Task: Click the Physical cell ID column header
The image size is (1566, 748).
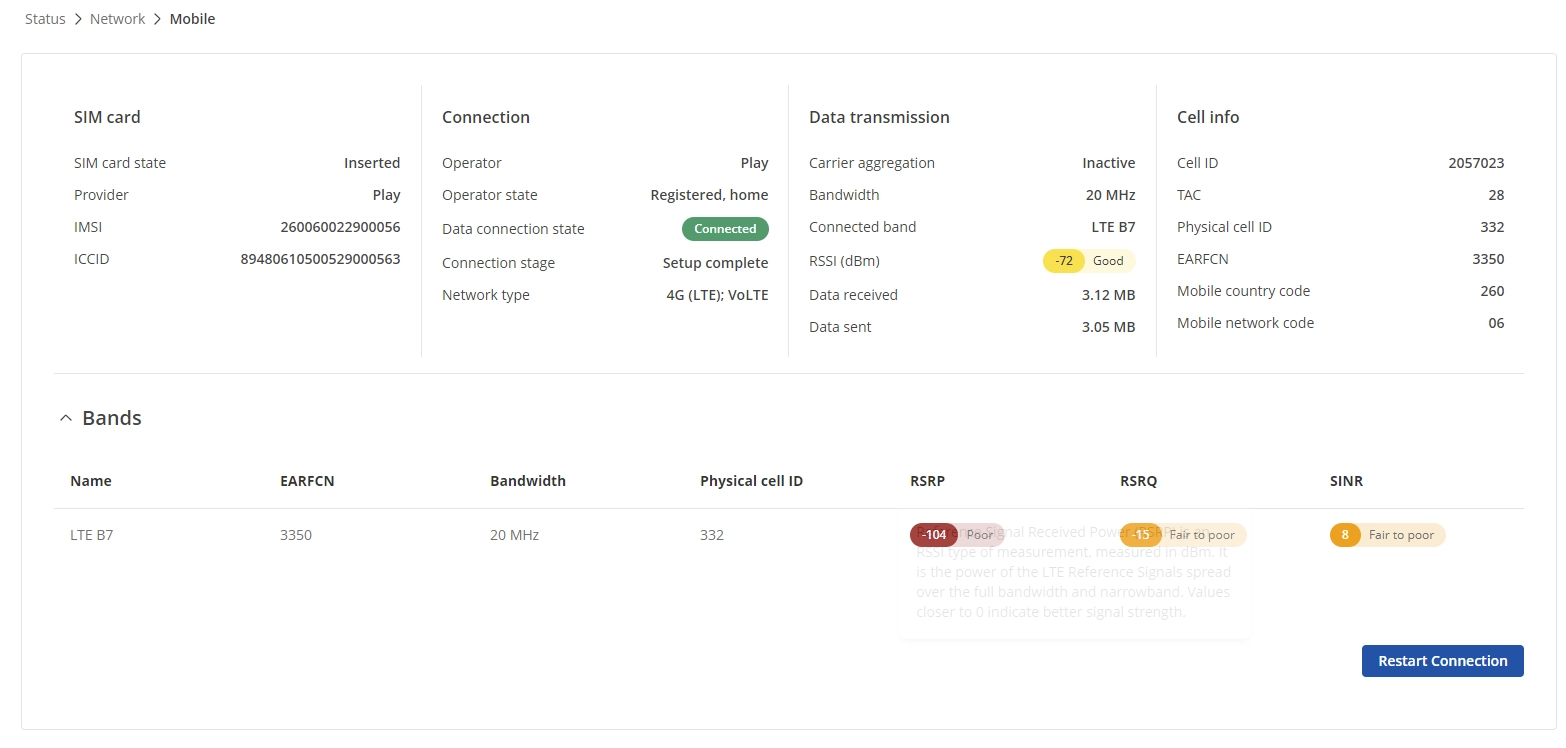Action: (x=751, y=481)
